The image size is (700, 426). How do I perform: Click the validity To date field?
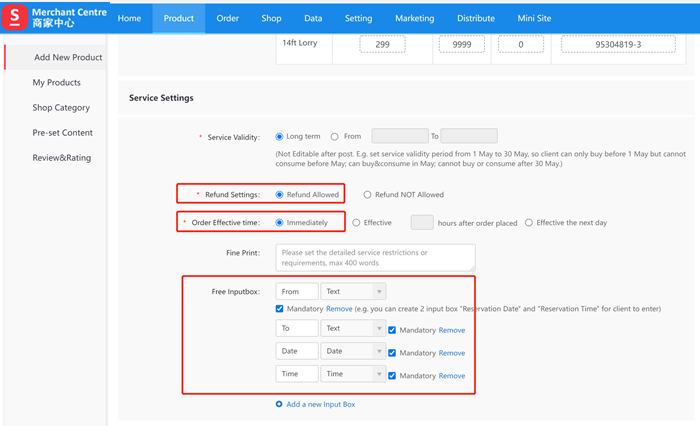pos(469,136)
